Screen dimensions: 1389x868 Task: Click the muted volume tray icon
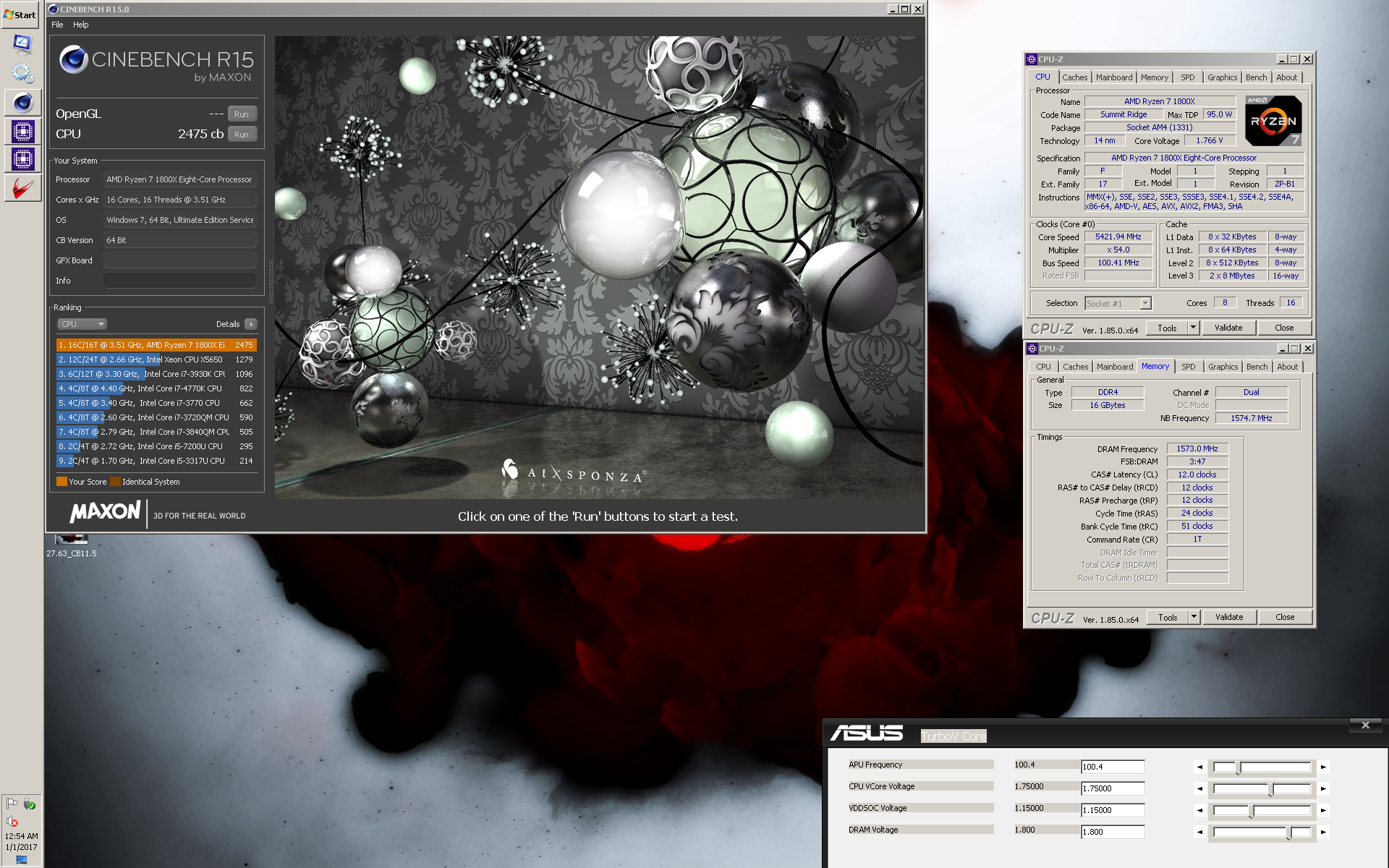coord(12,822)
